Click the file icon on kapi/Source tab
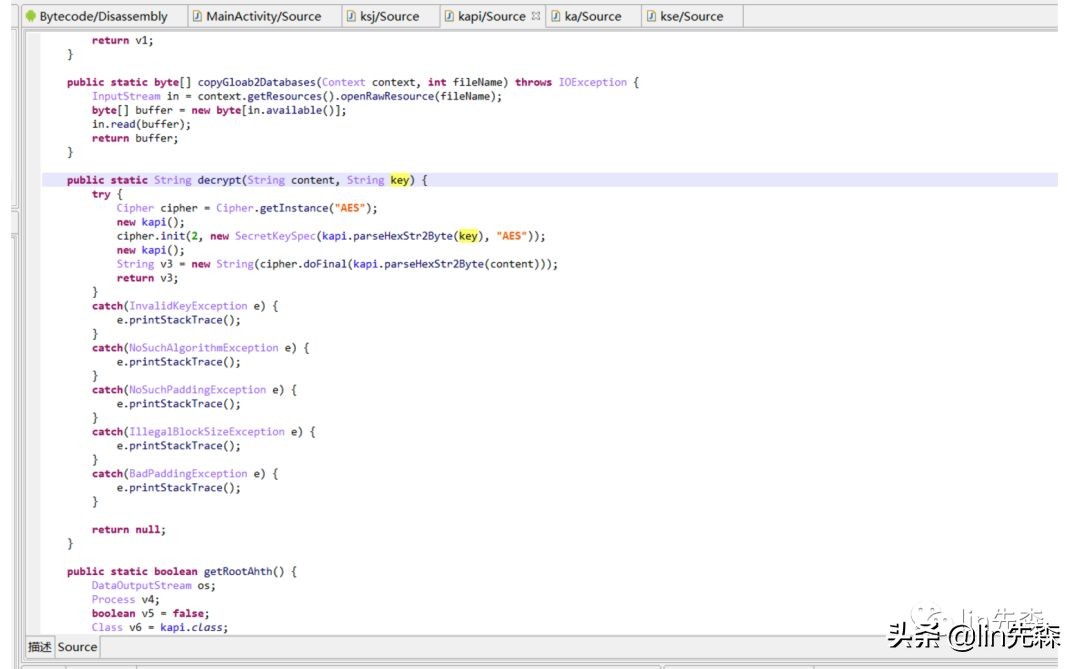The height and width of the screenshot is (669, 1080). (449, 16)
